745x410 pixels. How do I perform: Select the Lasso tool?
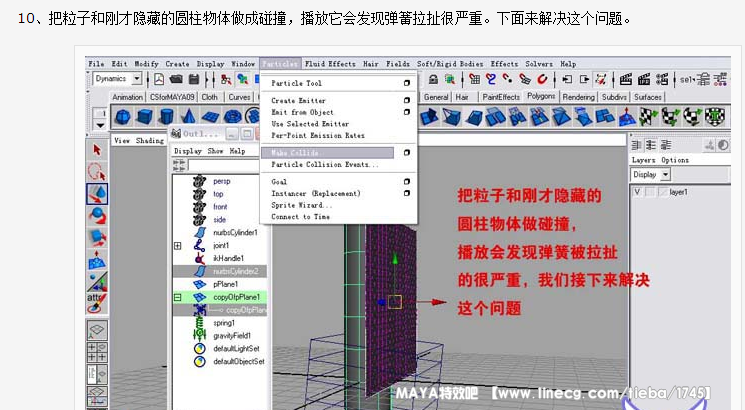97,172
